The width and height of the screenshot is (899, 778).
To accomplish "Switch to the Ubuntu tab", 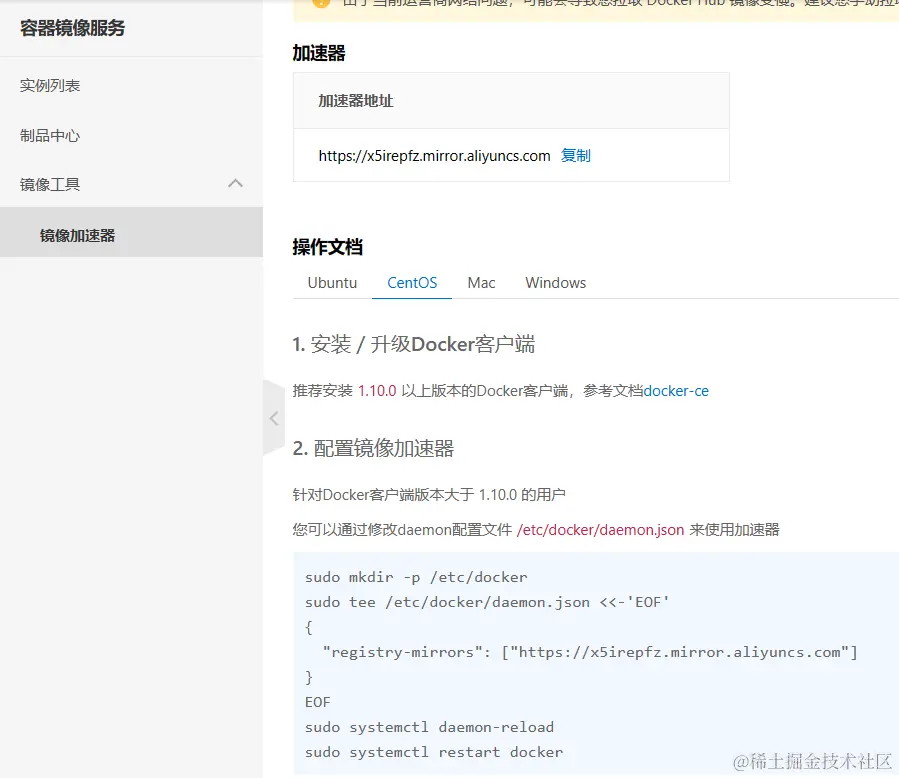I will tap(333, 283).
